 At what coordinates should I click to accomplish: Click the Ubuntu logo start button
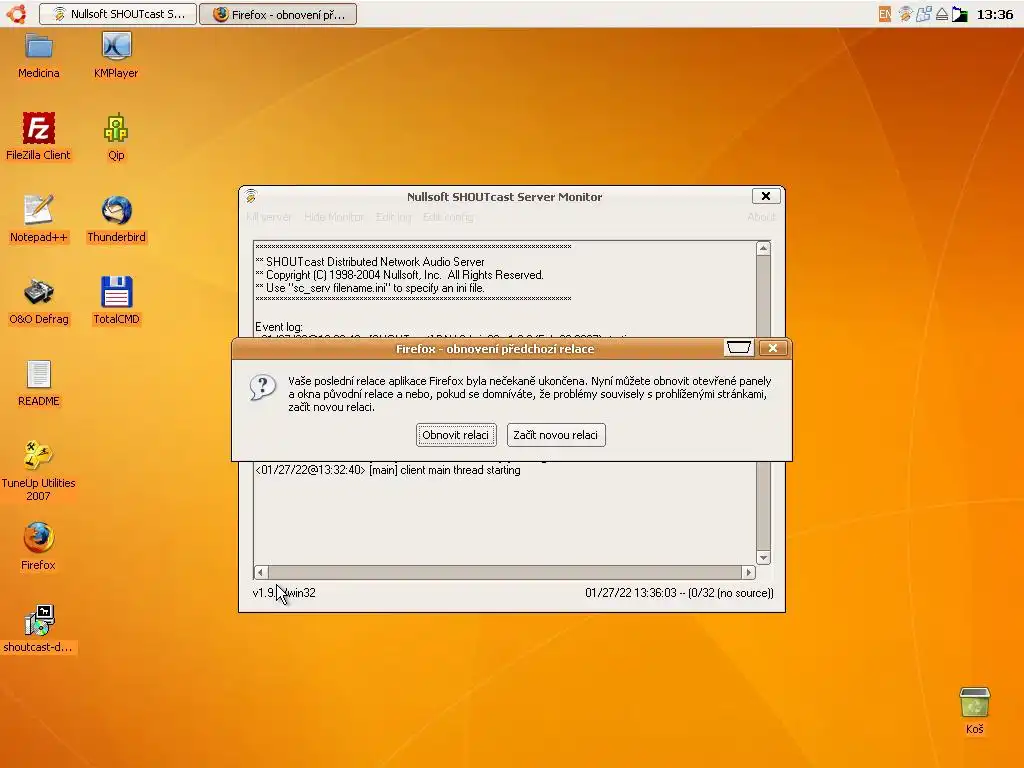pos(17,14)
